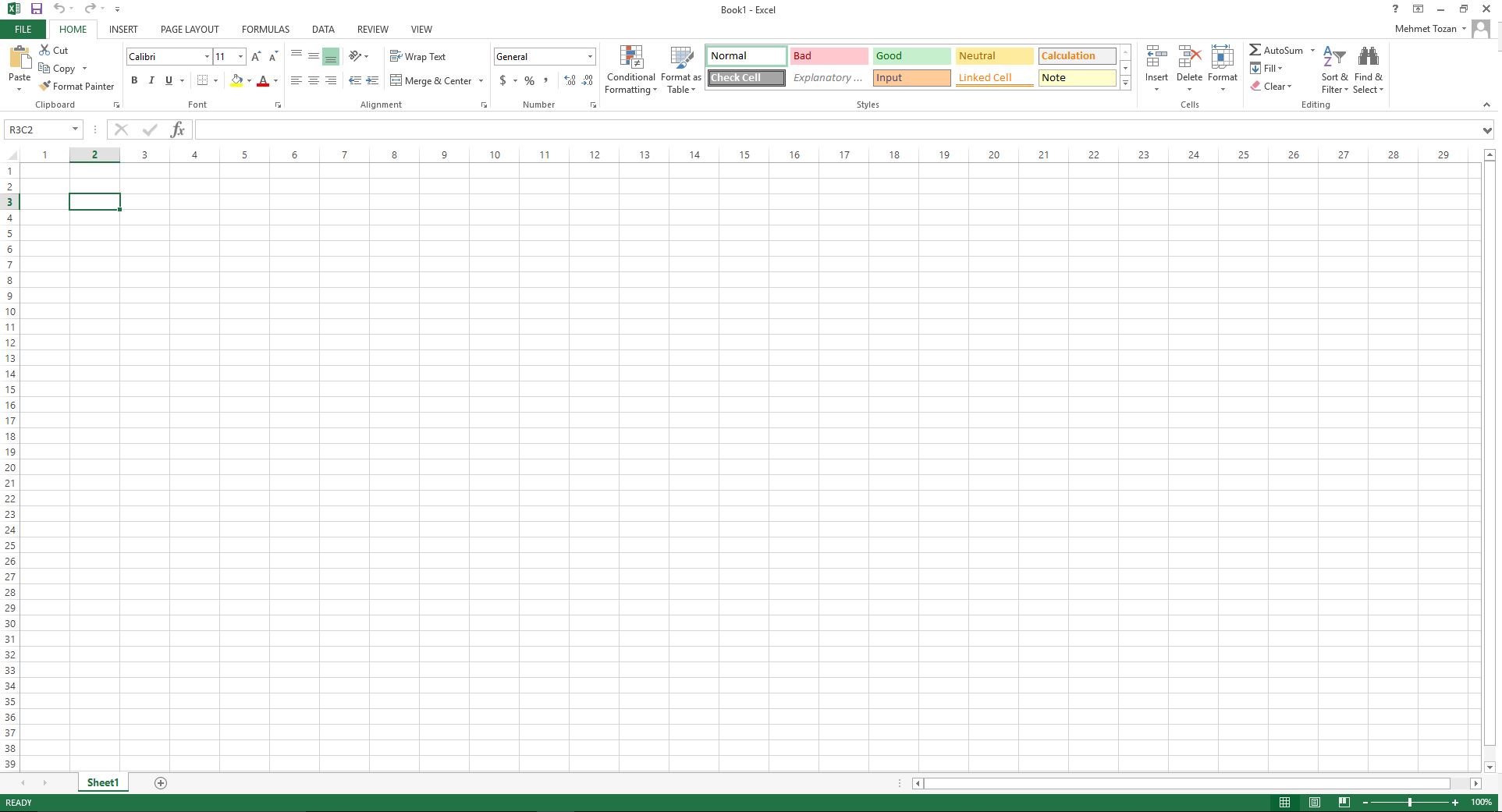
Task: Toggle bold formatting
Action: [x=133, y=80]
